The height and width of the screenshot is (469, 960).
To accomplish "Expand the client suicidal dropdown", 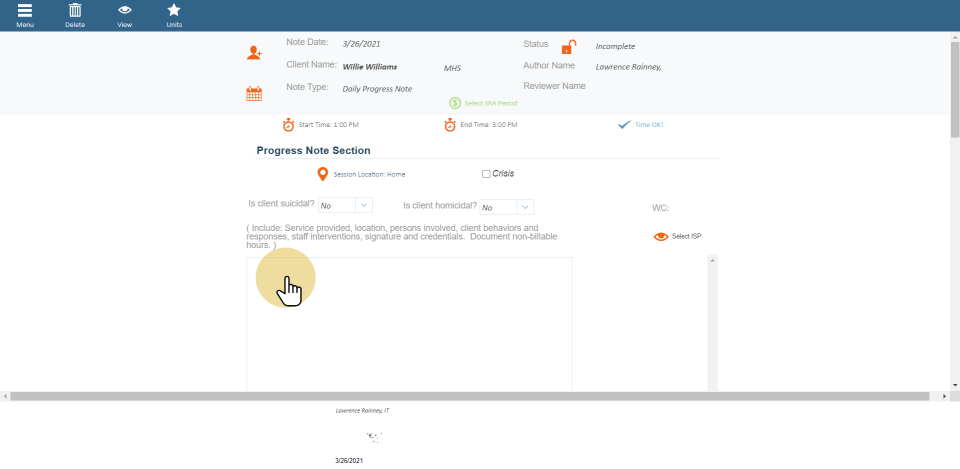I will [x=364, y=206].
